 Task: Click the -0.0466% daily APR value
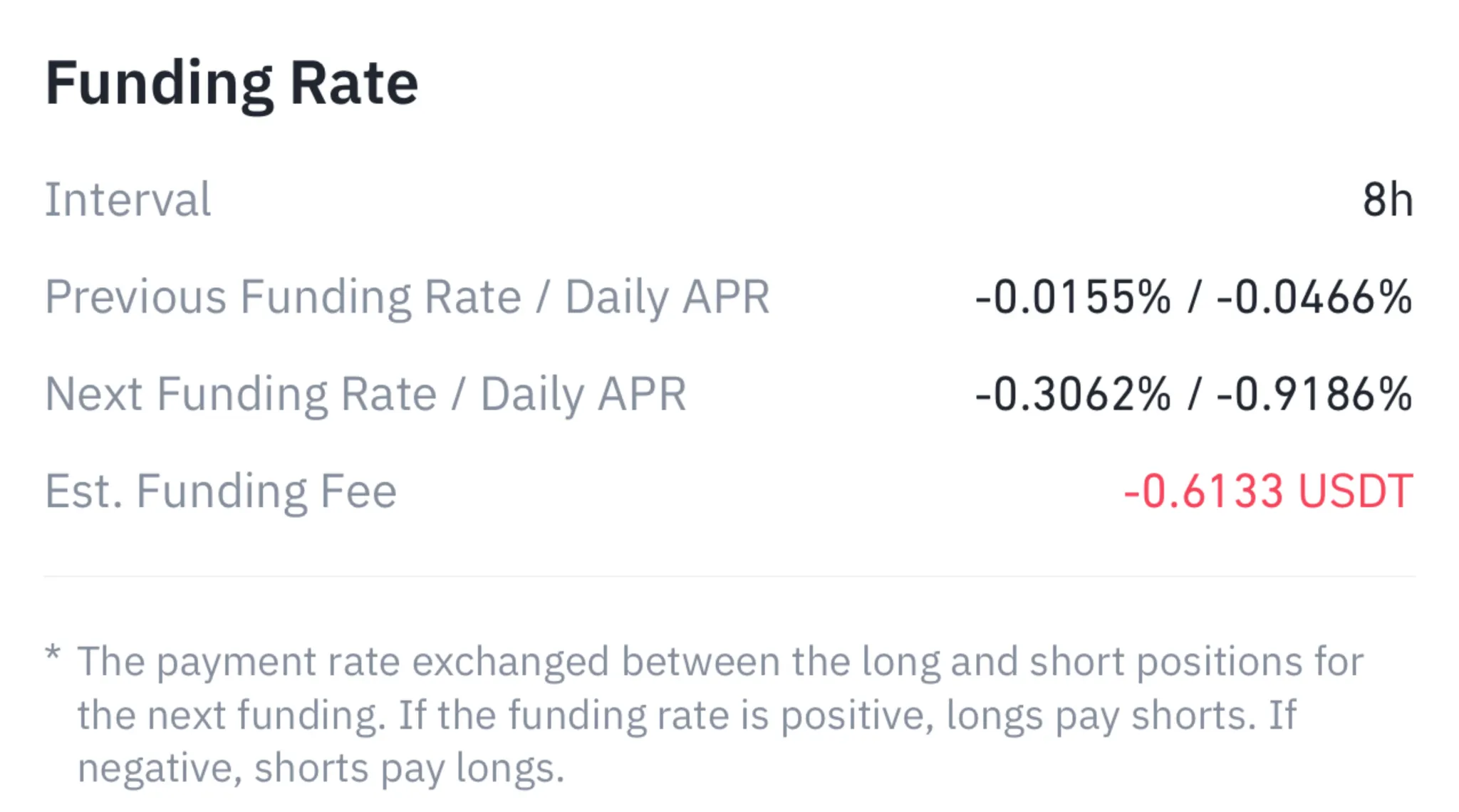tap(1314, 297)
